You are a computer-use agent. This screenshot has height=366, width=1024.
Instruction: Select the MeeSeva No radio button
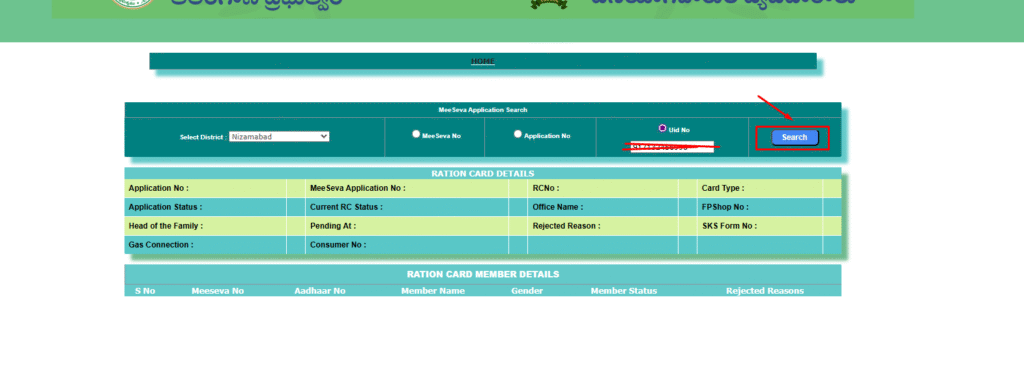[416, 133]
